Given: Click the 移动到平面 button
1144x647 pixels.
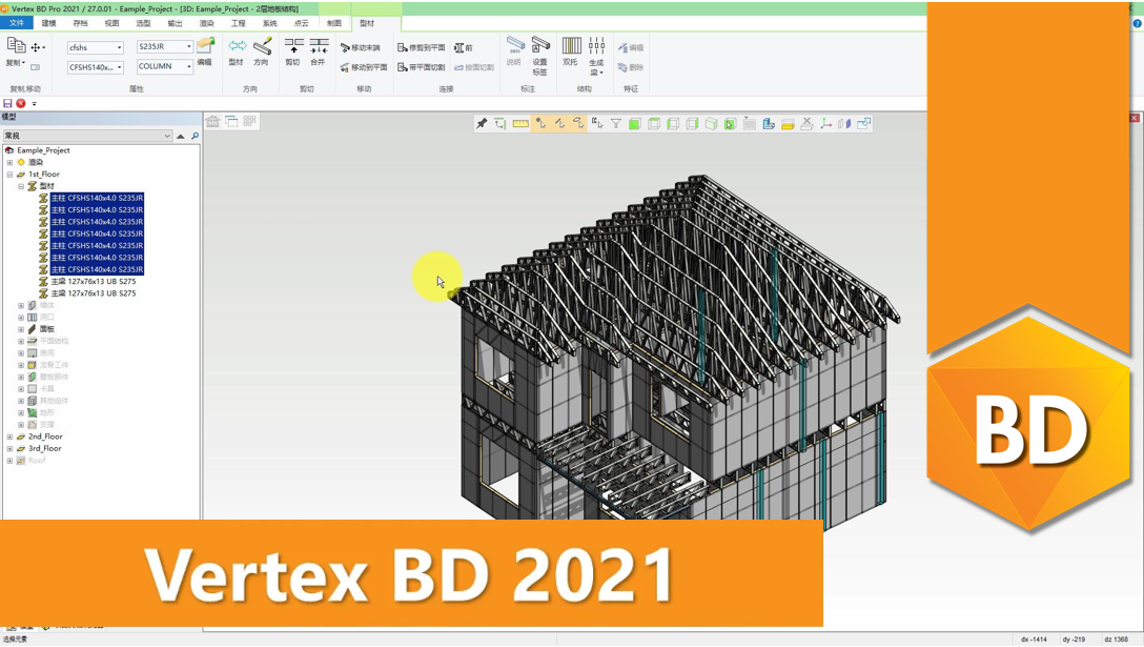Looking at the screenshot, I should (364, 68).
